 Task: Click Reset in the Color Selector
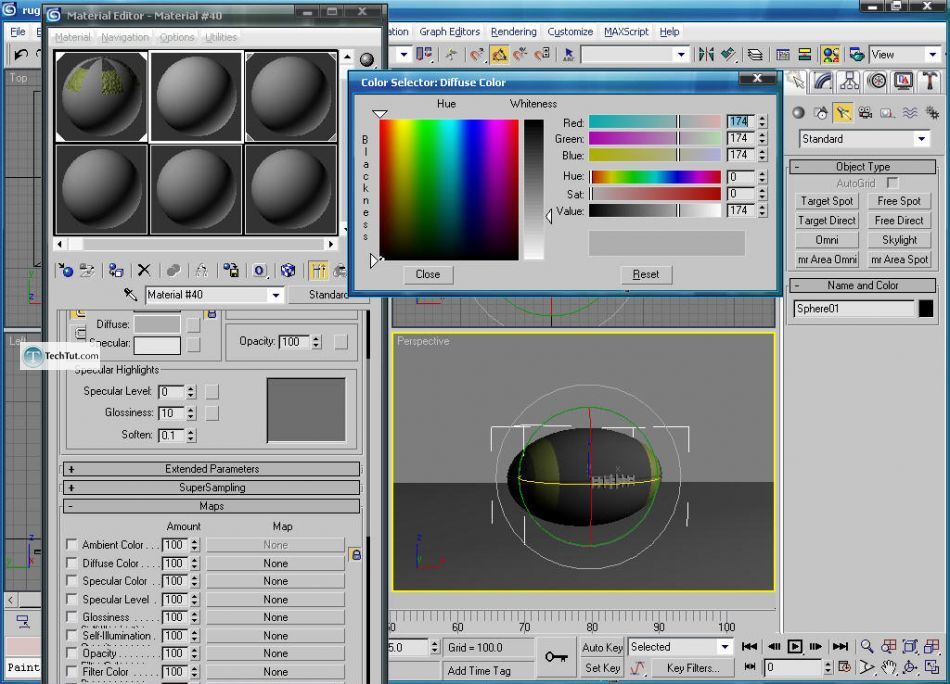[x=645, y=274]
